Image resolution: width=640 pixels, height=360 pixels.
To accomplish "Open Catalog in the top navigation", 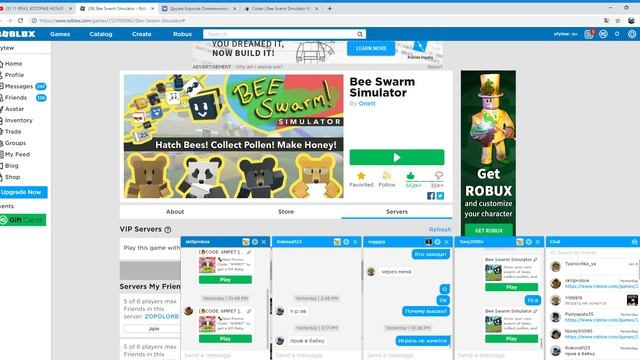I will [101, 34].
